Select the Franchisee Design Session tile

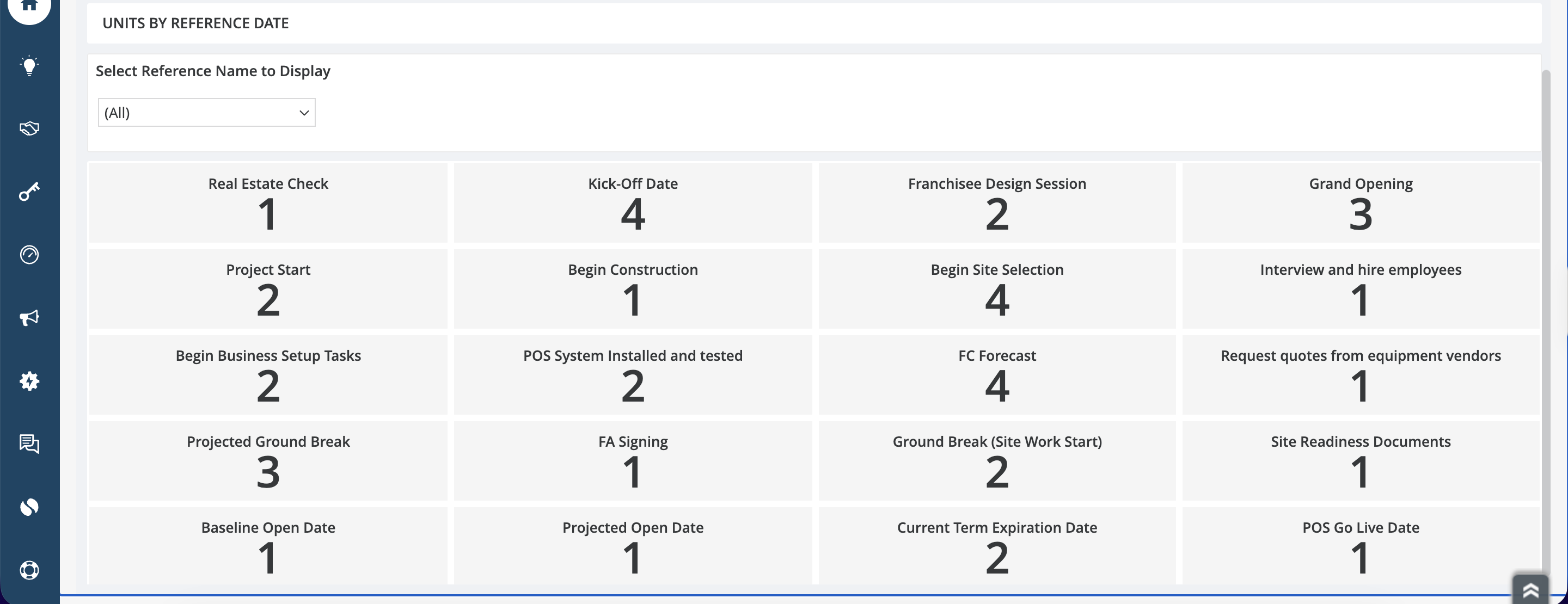[x=996, y=202]
